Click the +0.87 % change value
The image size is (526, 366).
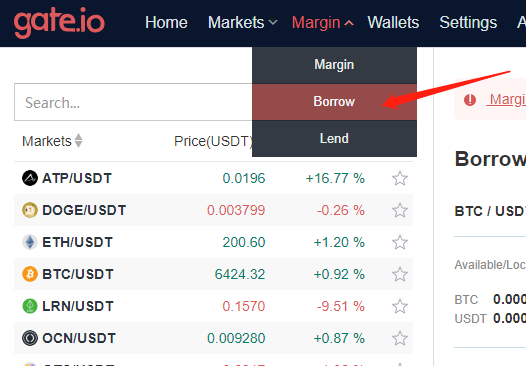(339, 338)
